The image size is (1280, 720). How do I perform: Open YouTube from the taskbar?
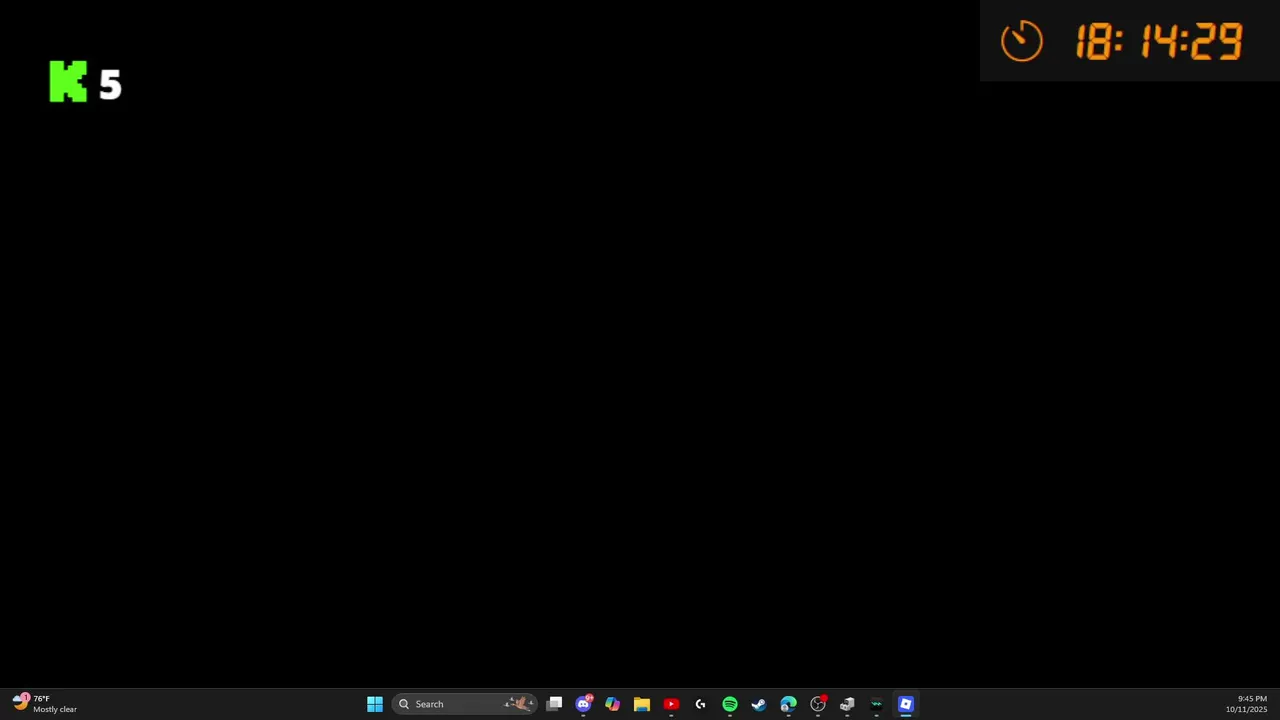(671, 704)
